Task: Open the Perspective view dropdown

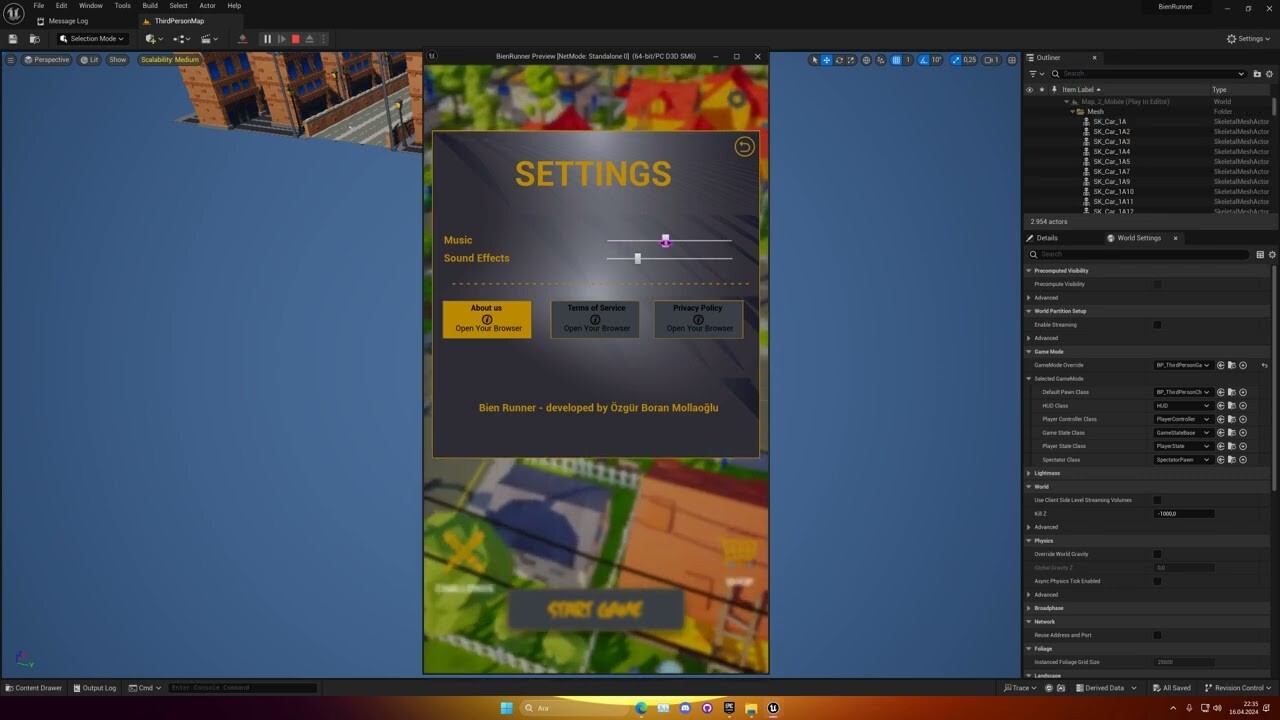Action: coord(46,59)
